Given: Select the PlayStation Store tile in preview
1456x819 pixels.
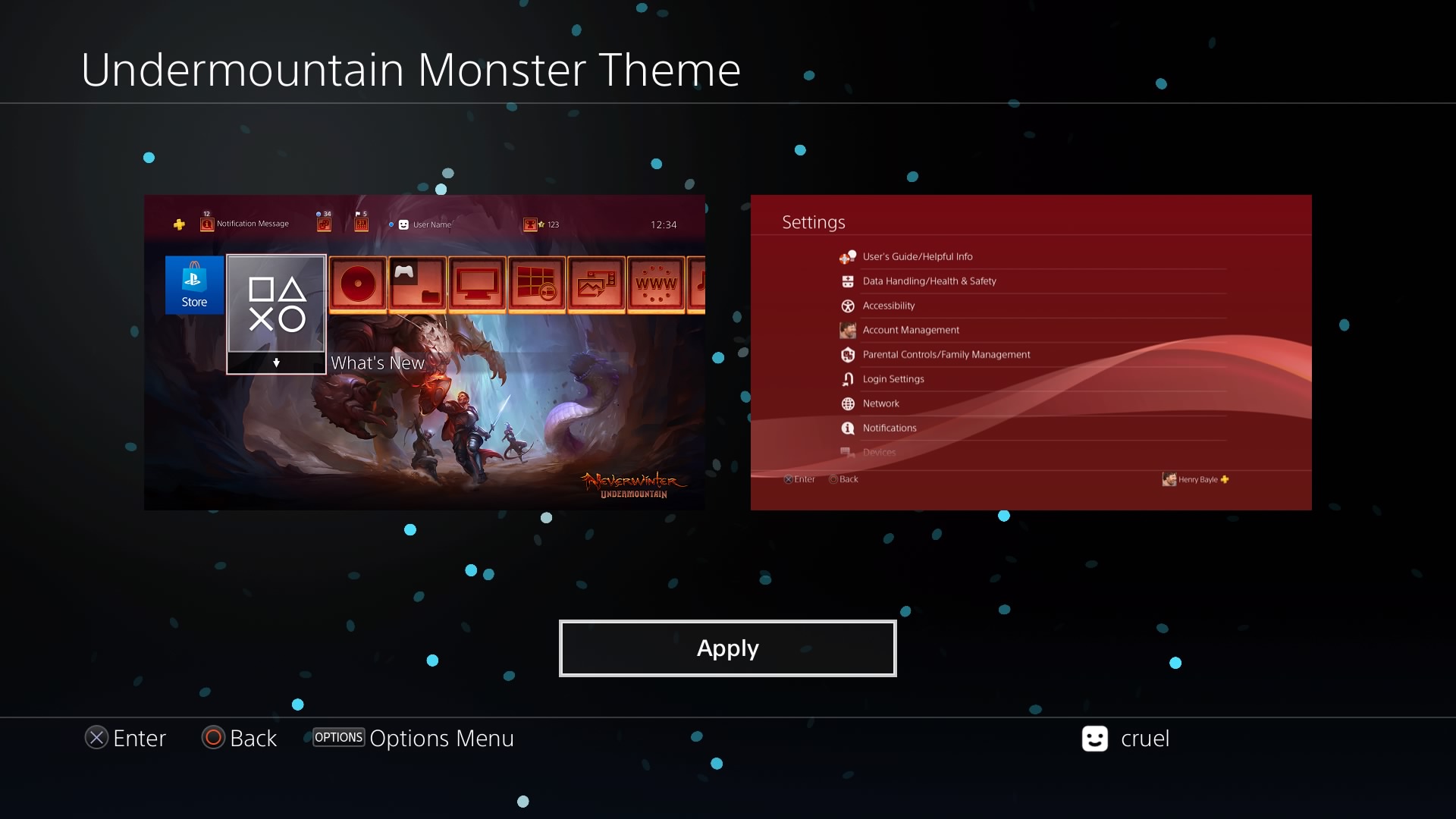Looking at the screenshot, I should point(194,285).
